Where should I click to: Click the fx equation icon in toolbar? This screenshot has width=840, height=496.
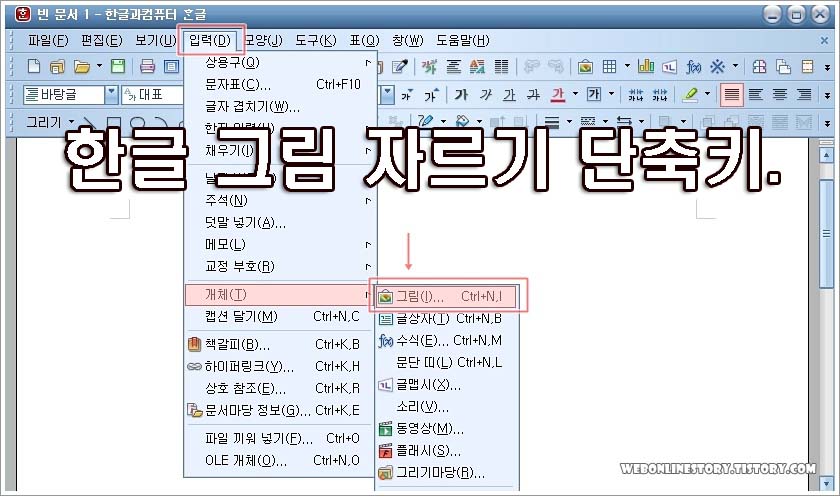click(x=694, y=66)
